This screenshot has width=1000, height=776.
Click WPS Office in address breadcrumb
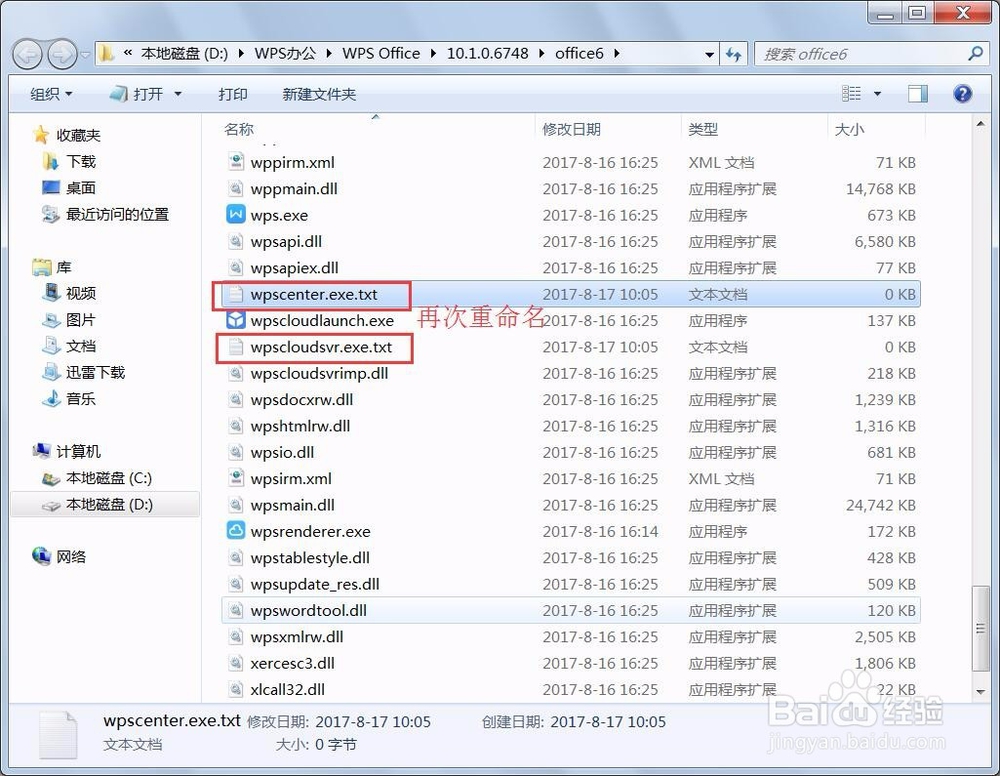[381, 54]
